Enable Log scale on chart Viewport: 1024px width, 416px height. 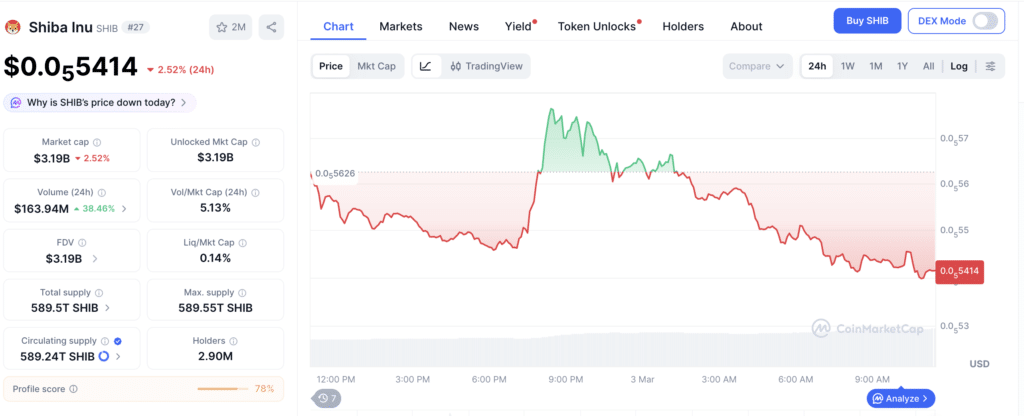click(959, 66)
